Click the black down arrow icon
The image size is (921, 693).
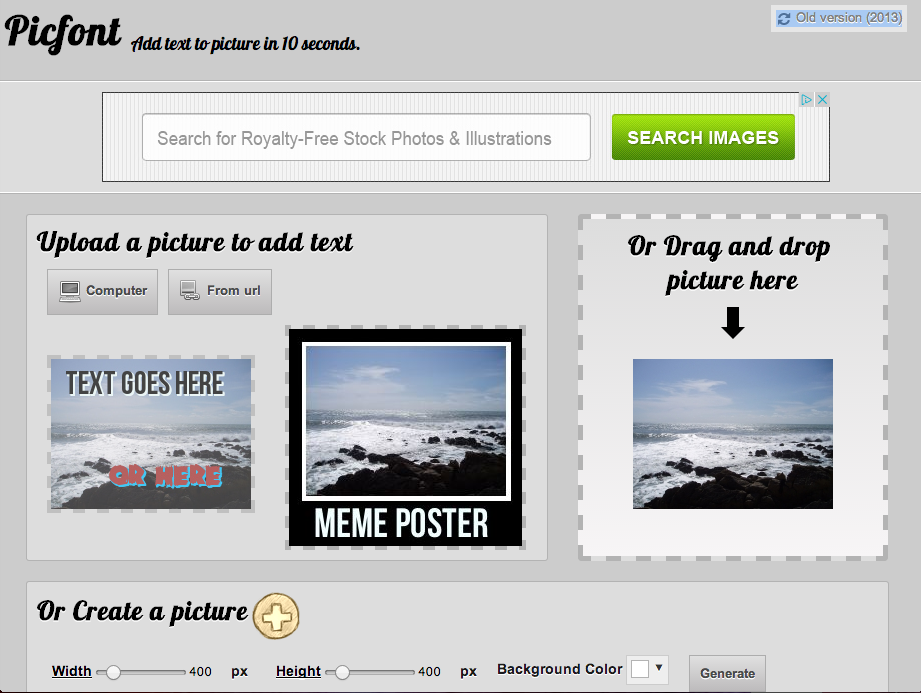click(x=732, y=322)
